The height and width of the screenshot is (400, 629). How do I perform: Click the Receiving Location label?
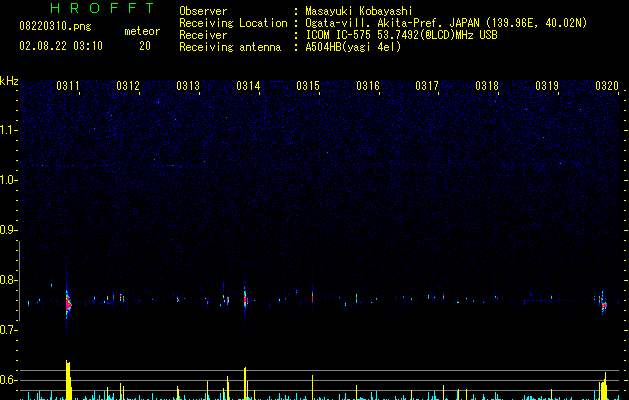(x=233, y=23)
